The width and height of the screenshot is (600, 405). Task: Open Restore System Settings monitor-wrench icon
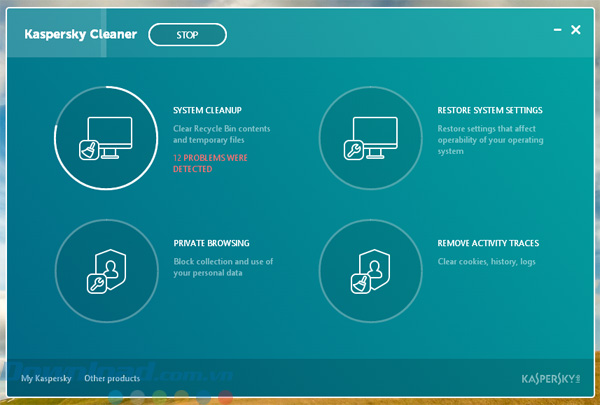point(371,138)
